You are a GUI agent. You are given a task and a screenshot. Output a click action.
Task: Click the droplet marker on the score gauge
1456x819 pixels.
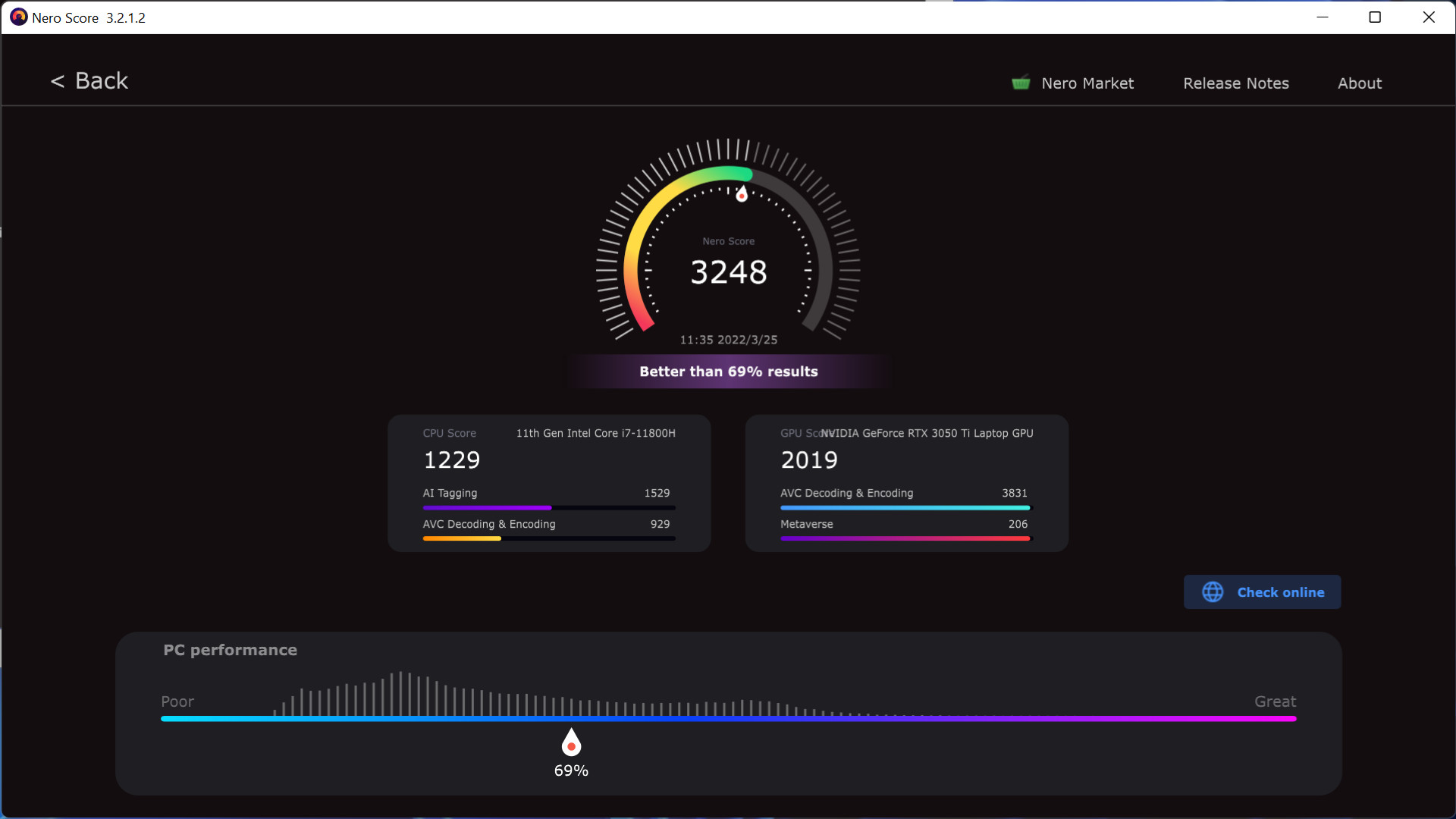pyautogui.click(x=742, y=195)
